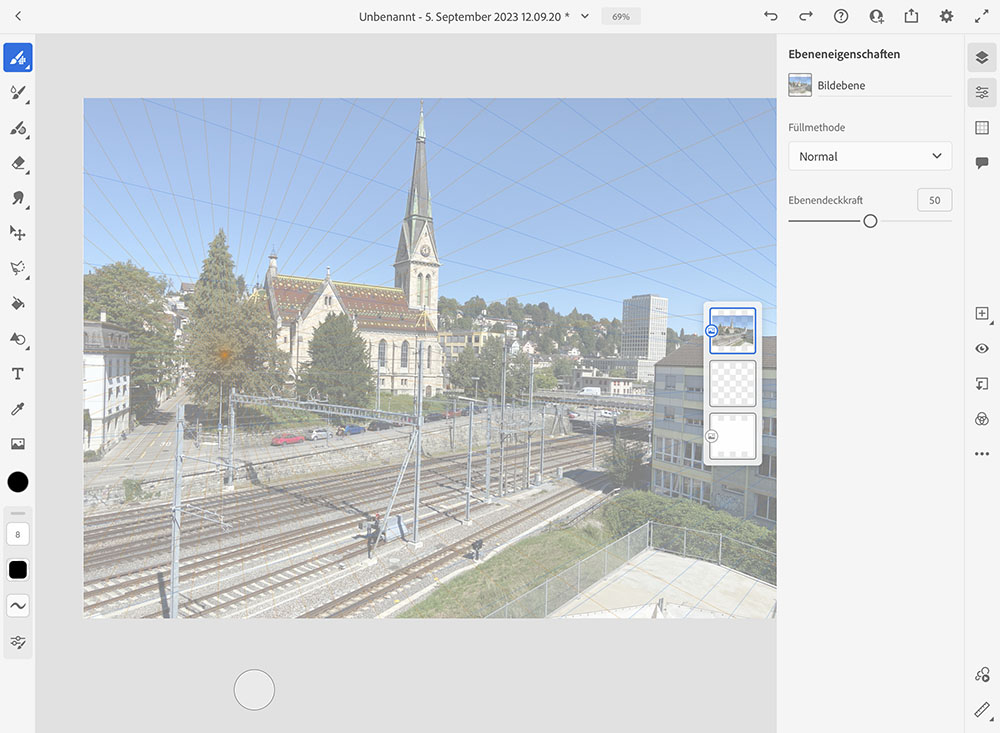Toggle the Layers panel icon

click(x=982, y=58)
